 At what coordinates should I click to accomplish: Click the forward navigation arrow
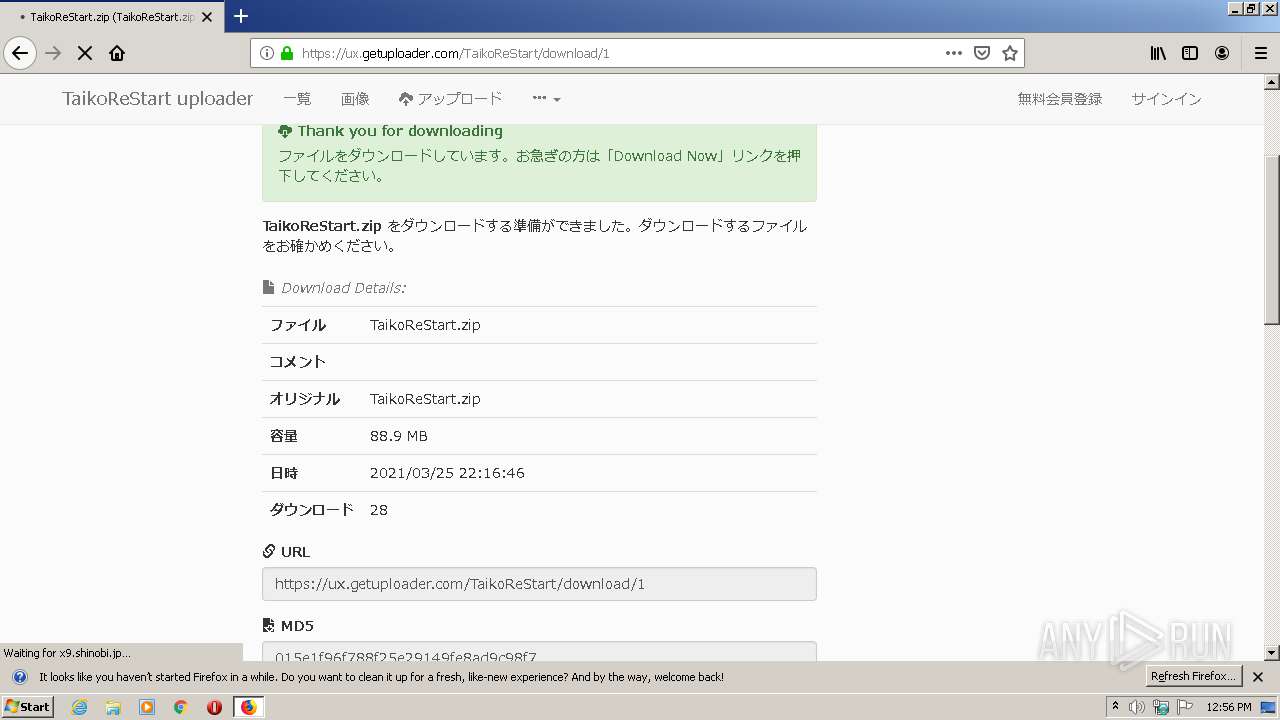pyautogui.click(x=54, y=53)
